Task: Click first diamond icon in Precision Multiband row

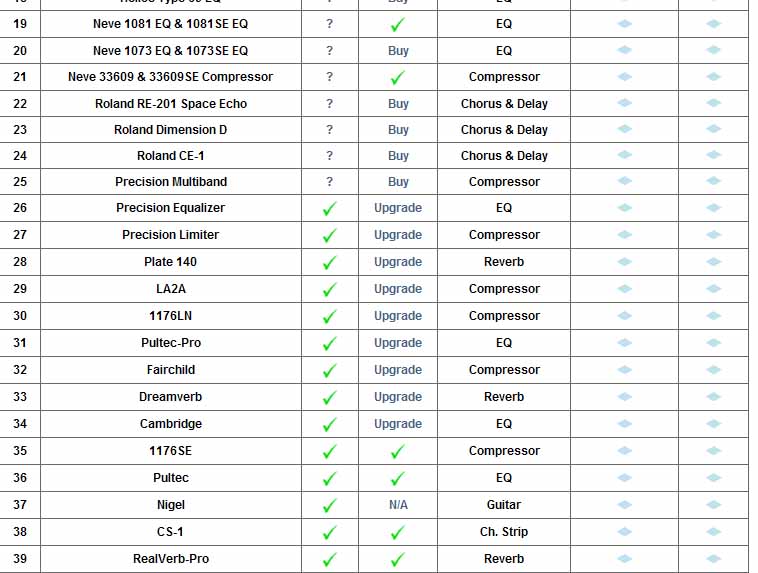Action: (x=625, y=182)
